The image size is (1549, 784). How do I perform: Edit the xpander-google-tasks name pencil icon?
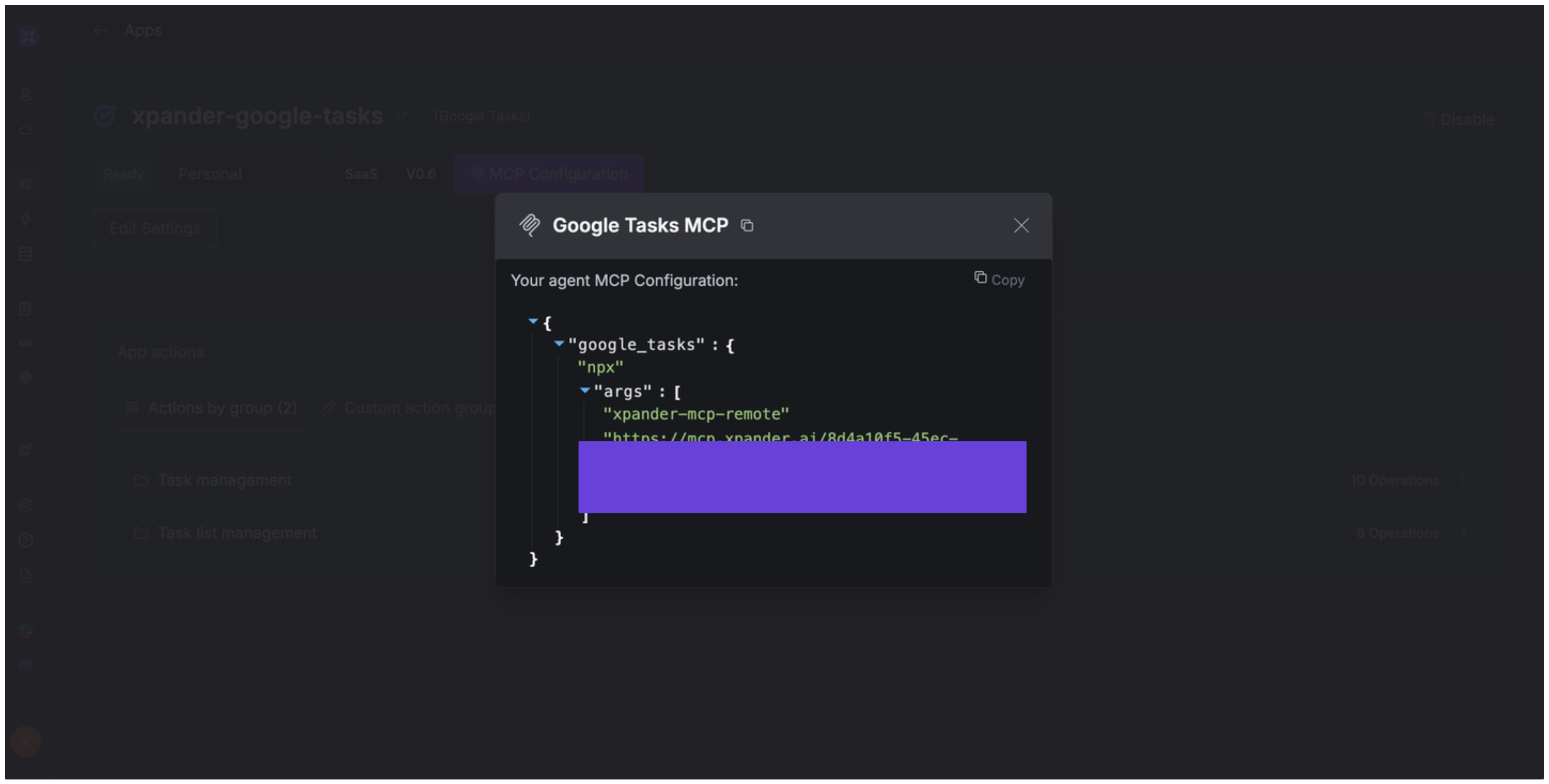pyautogui.click(x=403, y=116)
